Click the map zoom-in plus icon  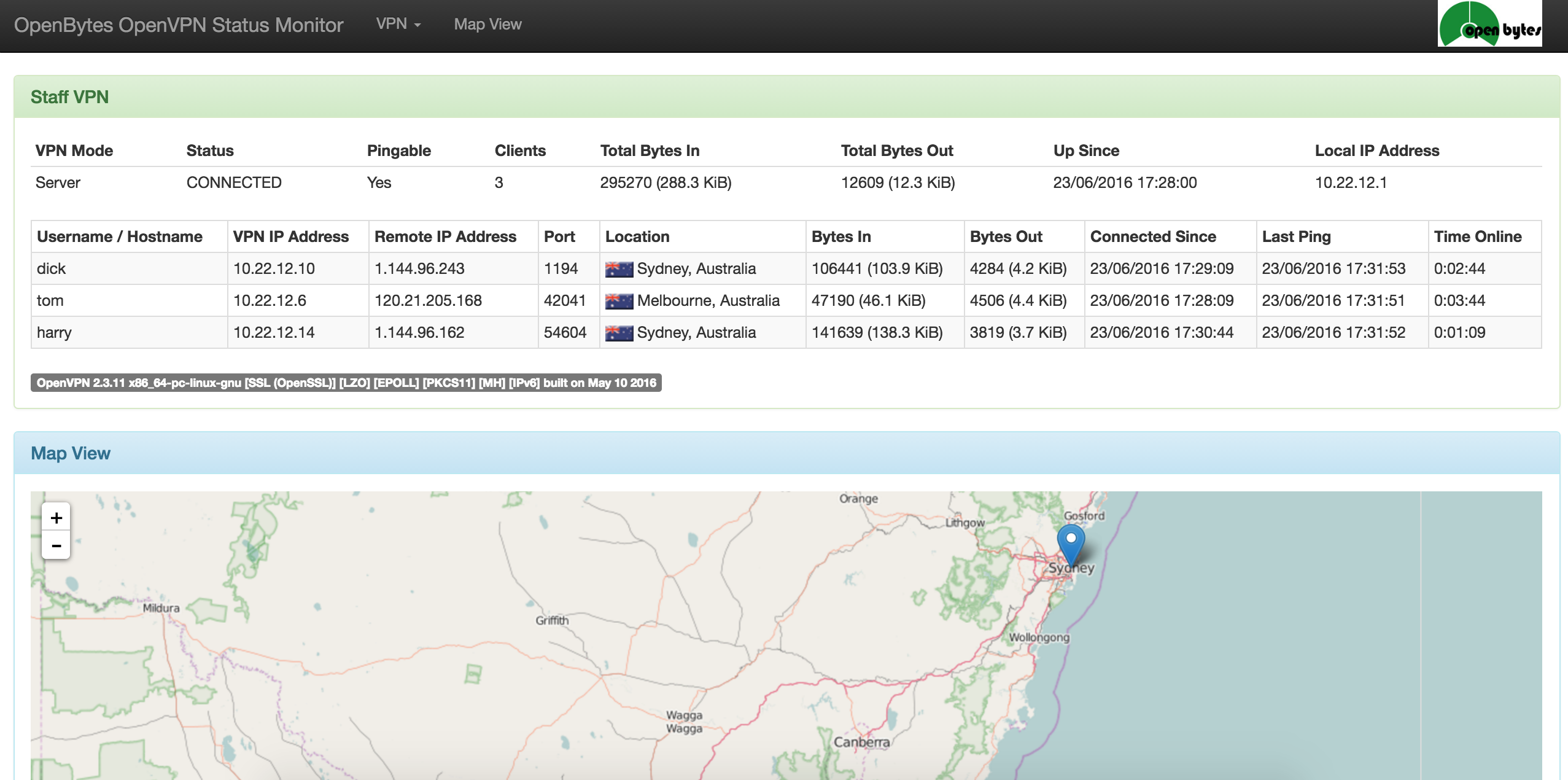click(56, 517)
